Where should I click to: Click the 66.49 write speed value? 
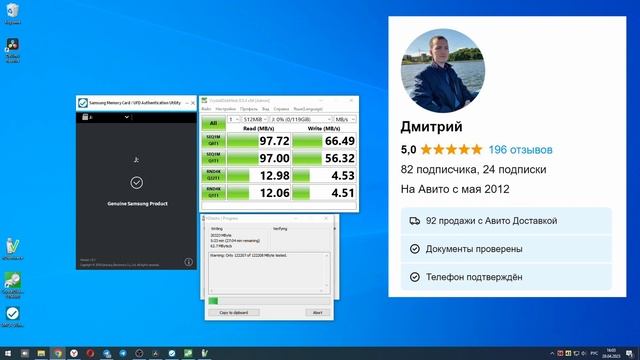point(340,141)
